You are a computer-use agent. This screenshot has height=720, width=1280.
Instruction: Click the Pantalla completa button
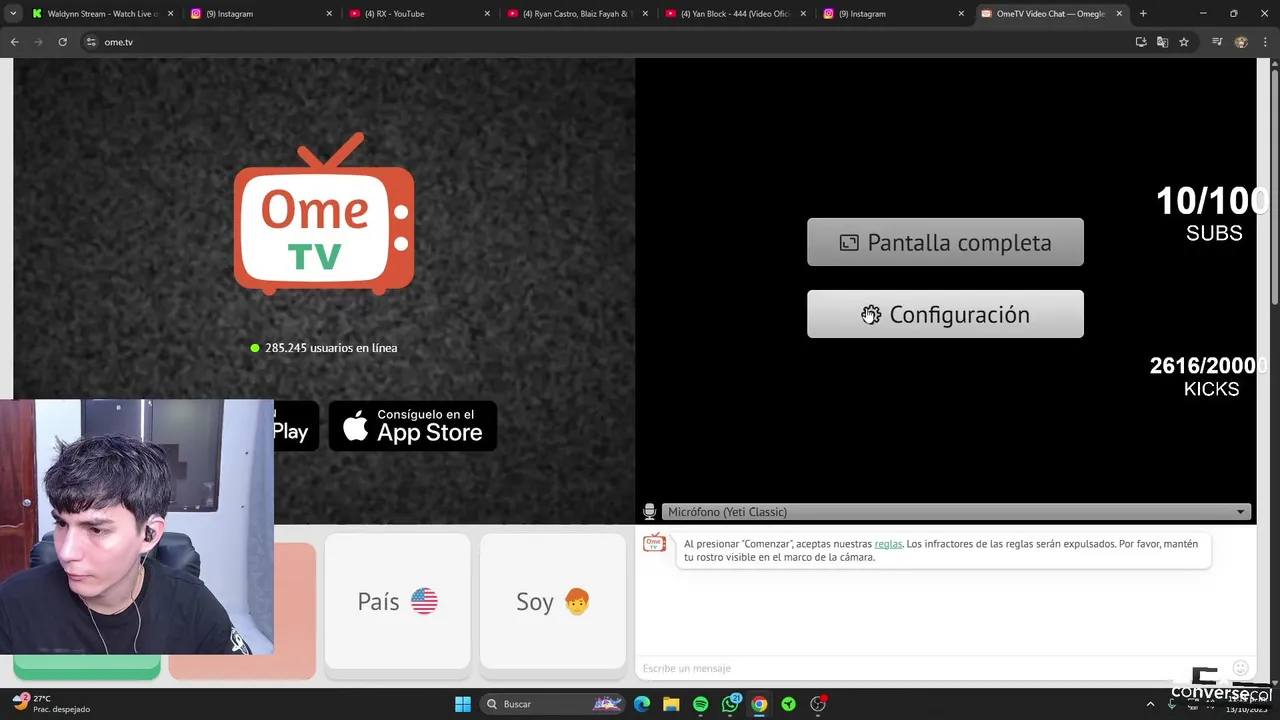[945, 242]
